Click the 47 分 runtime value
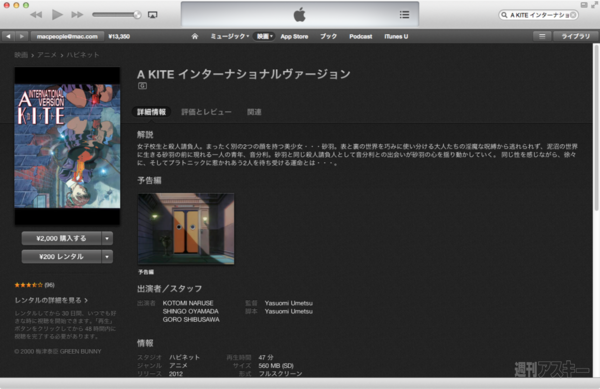The image size is (600, 389). [x=266, y=357]
